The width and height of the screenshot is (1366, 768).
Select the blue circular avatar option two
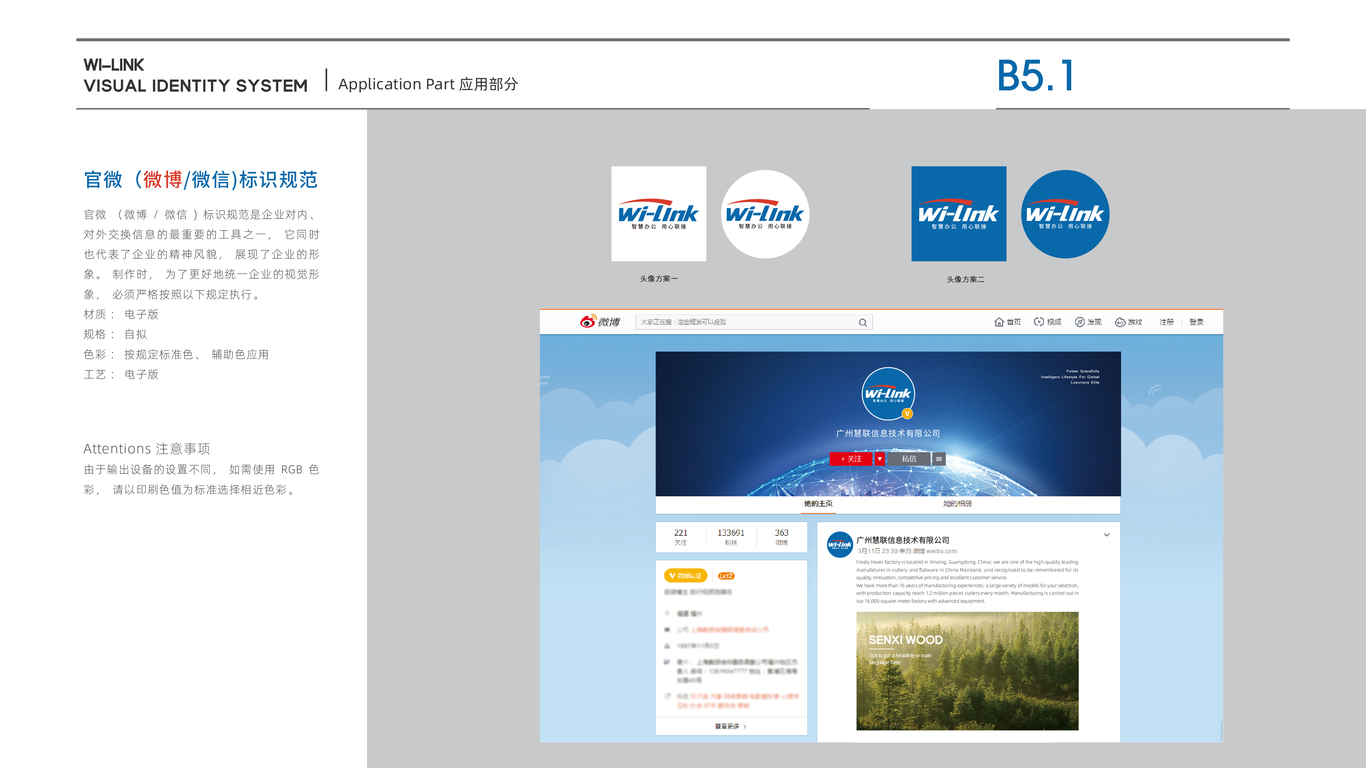point(1065,214)
